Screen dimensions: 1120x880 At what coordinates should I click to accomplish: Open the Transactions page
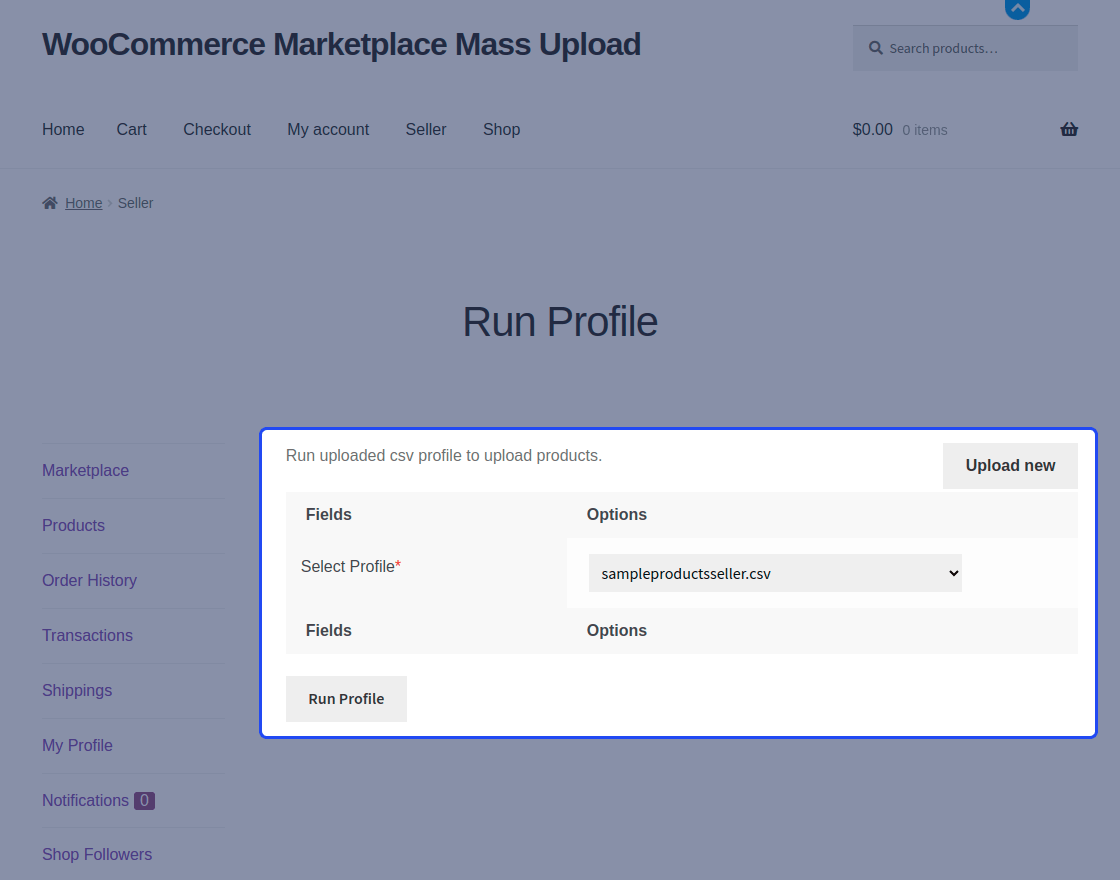(87, 635)
